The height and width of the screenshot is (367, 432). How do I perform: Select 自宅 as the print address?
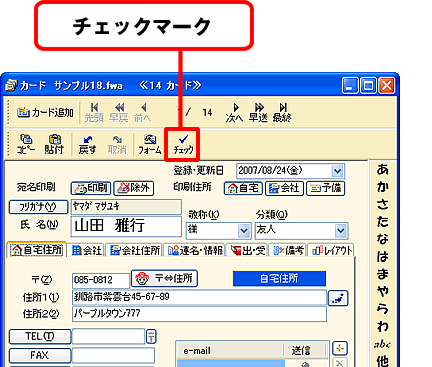pos(243,188)
